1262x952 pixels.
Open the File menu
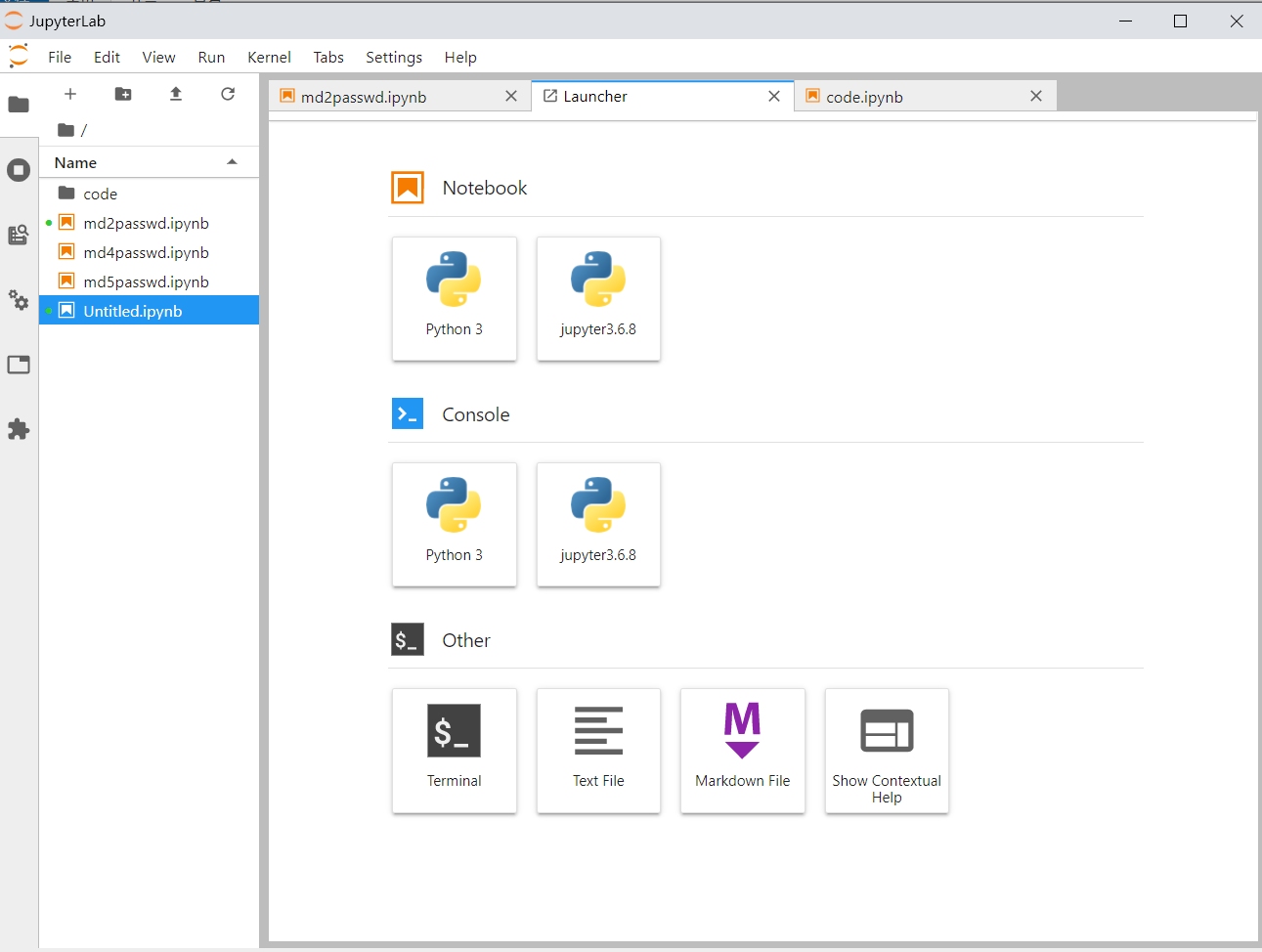point(60,57)
